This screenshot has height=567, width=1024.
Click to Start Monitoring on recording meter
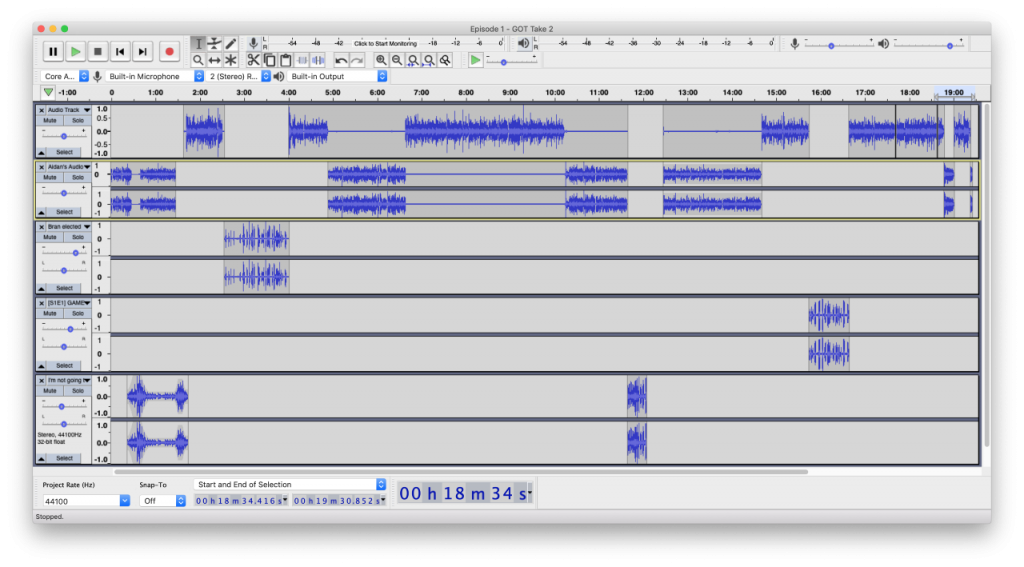point(385,44)
